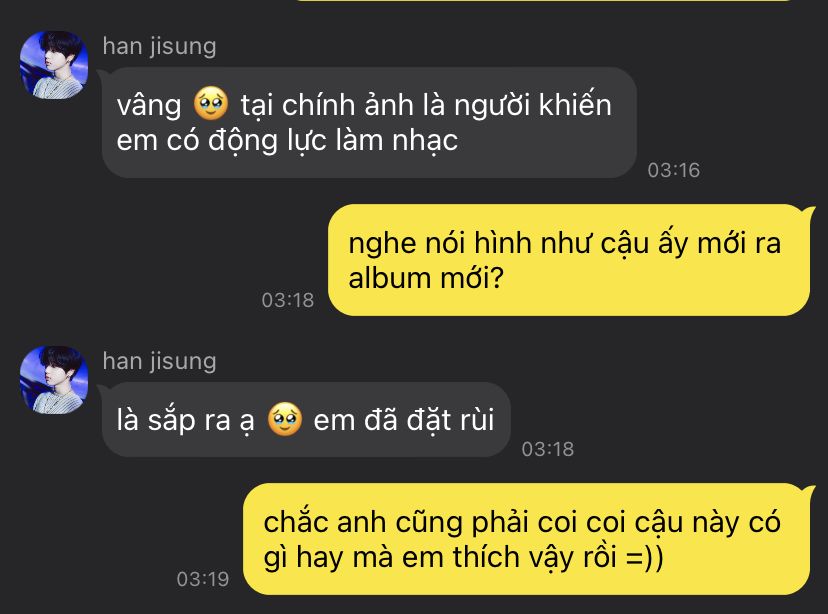This screenshot has height=614, width=828.
Task: Tap the 03:16 timestamp
Action: pyautogui.click(x=674, y=170)
